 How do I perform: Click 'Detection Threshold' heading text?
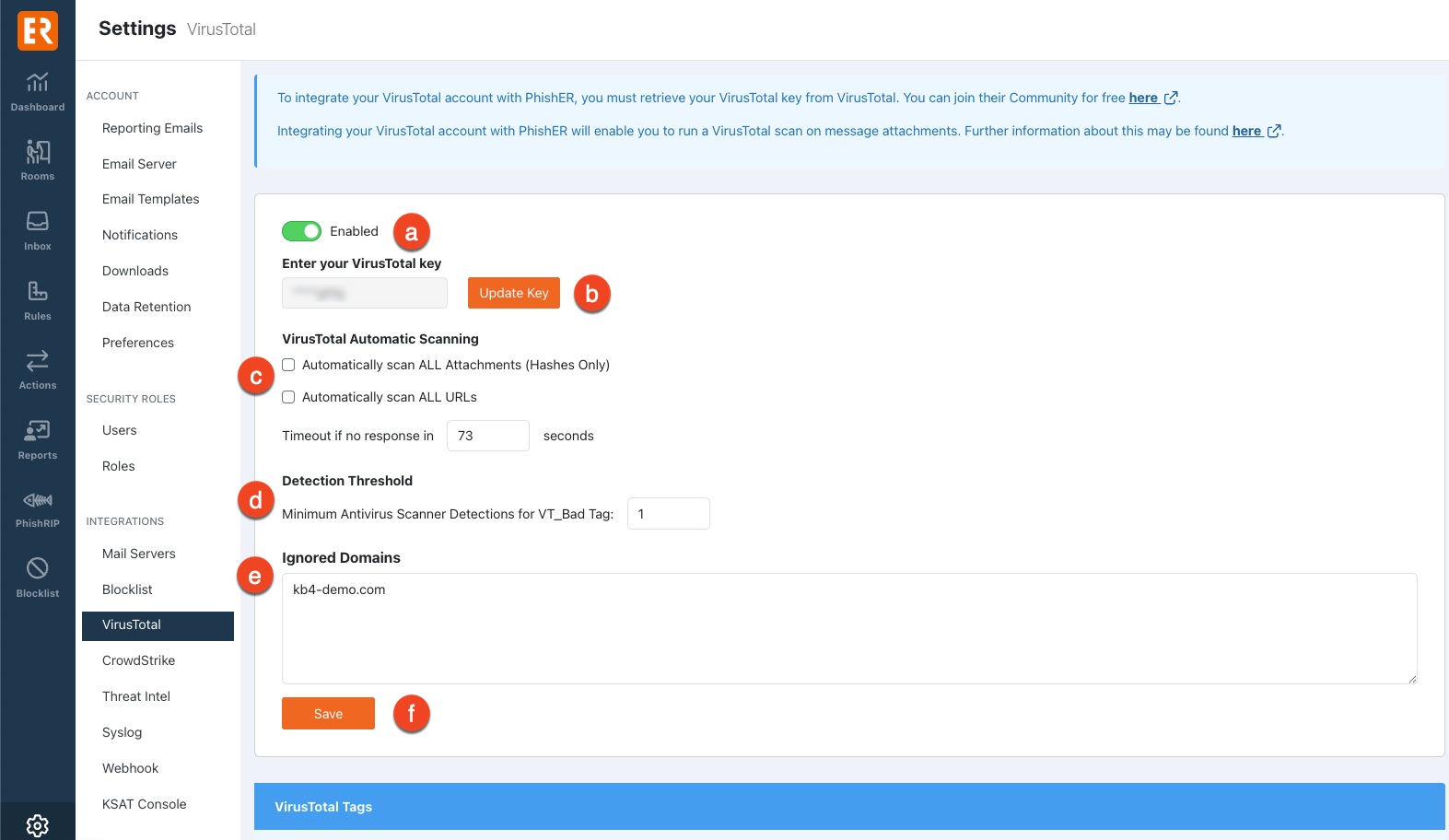pos(347,481)
